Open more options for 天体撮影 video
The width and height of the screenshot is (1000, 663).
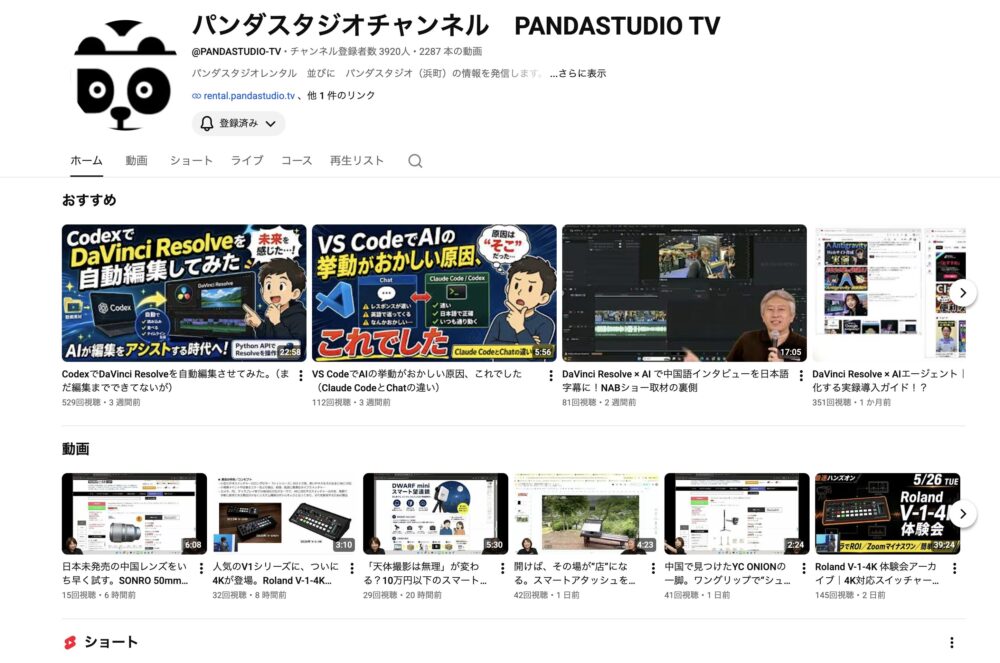[x=502, y=568]
